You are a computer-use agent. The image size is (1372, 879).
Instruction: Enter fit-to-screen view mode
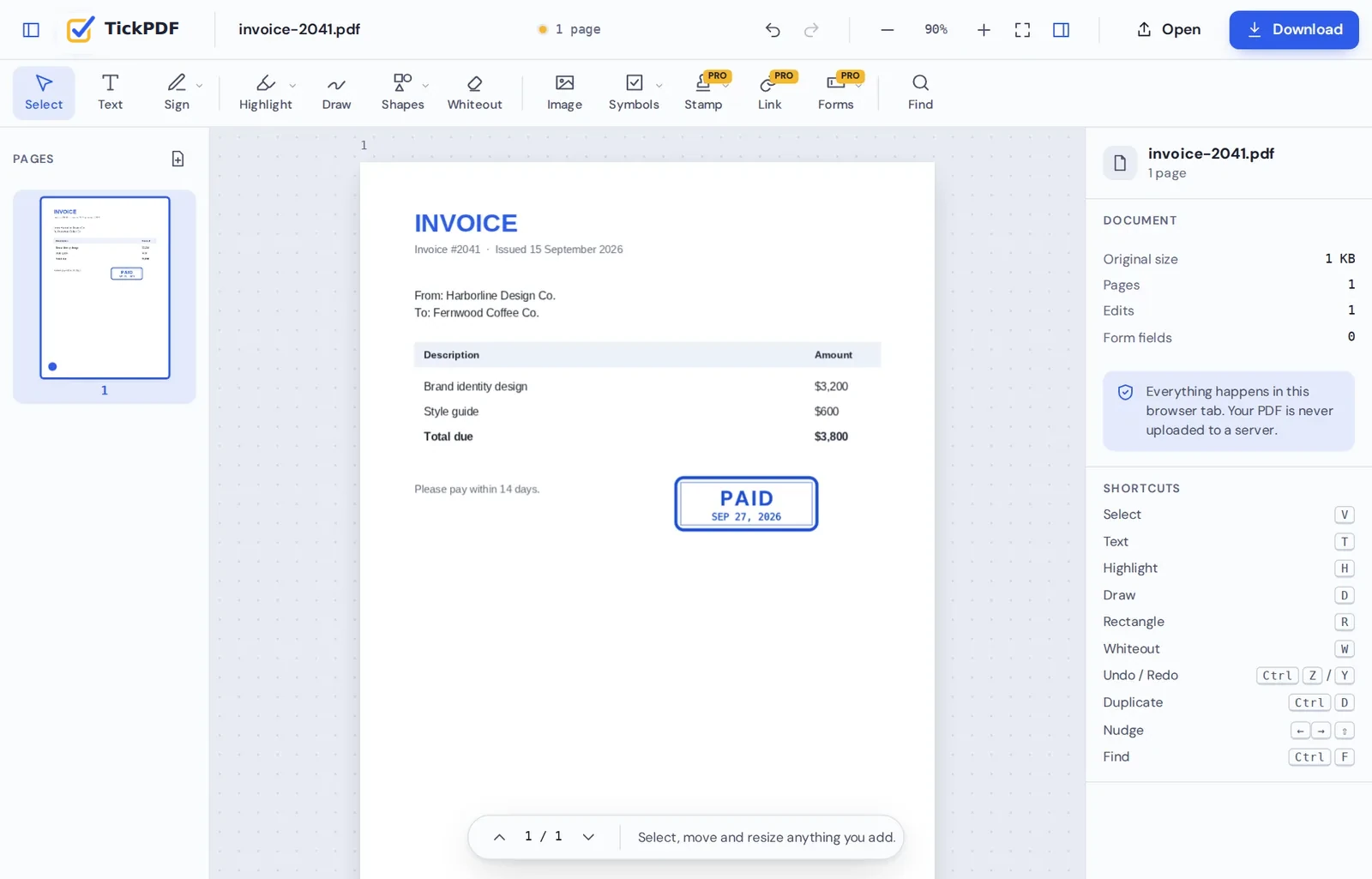(x=1022, y=30)
